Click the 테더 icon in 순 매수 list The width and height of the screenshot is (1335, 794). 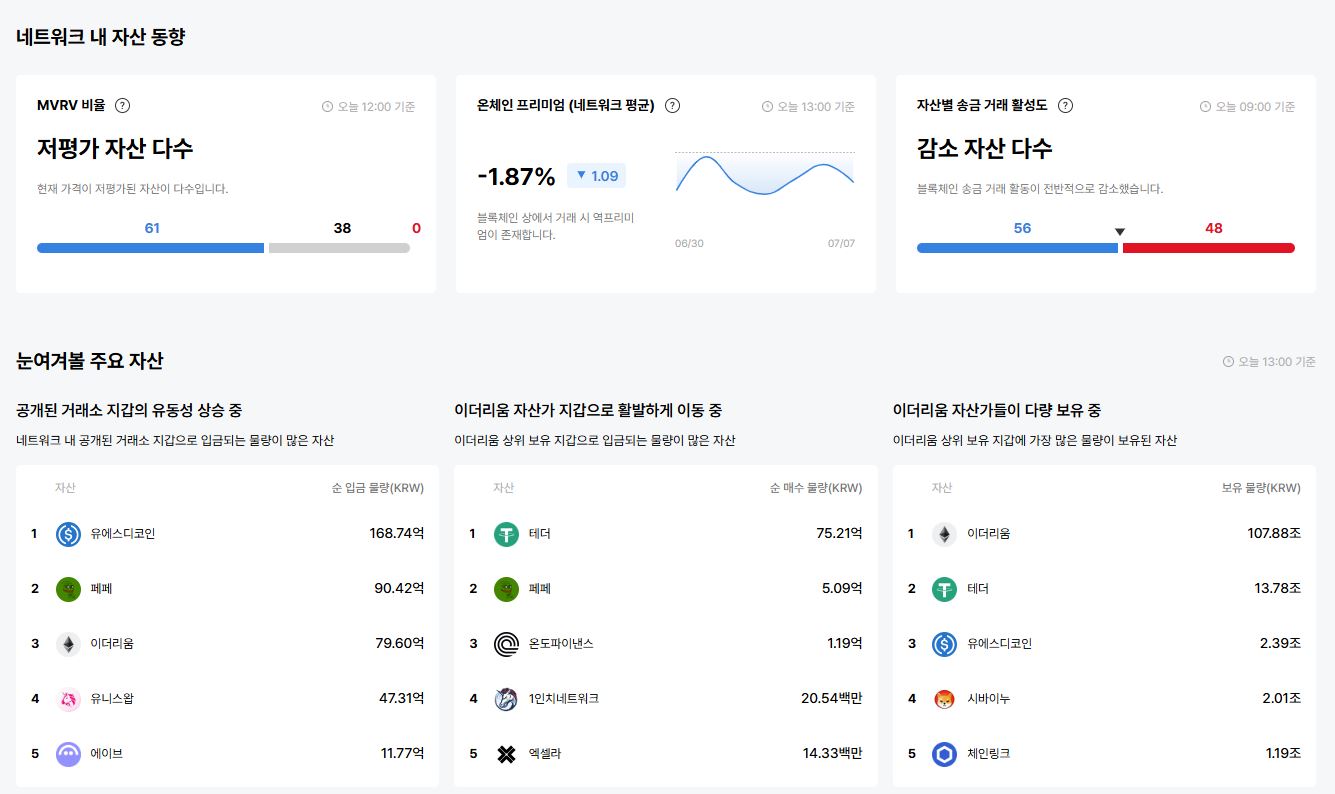507,534
